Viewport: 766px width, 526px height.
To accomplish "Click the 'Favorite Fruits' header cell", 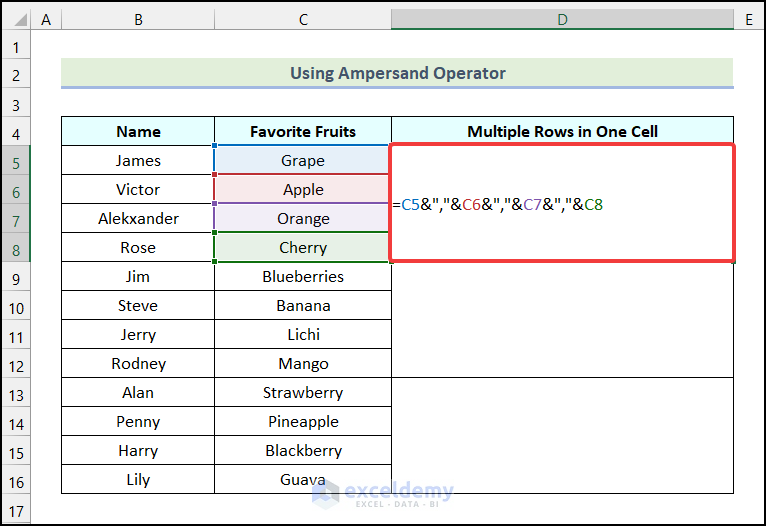I will 303,131.
